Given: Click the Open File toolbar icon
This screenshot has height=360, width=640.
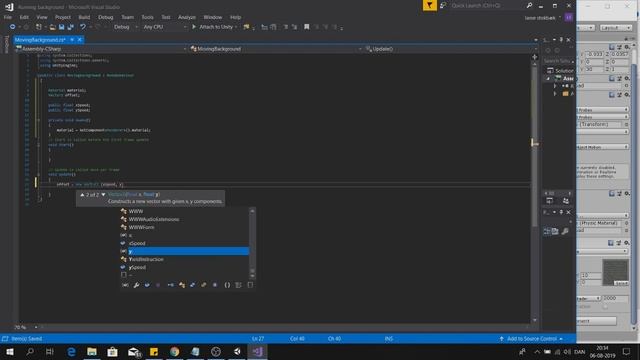Looking at the screenshot, I should pyautogui.click(x=52, y=27).
